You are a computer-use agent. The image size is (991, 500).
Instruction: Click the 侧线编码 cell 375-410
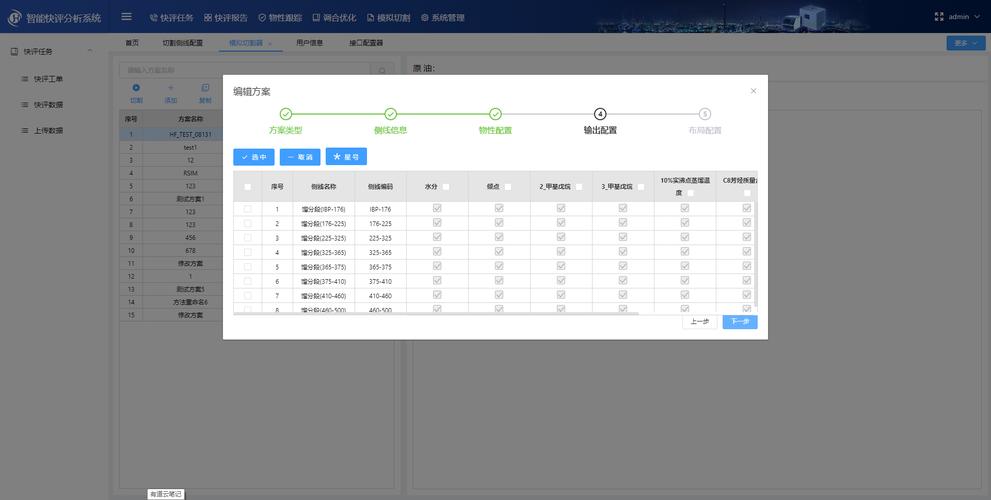coord(380,281)
